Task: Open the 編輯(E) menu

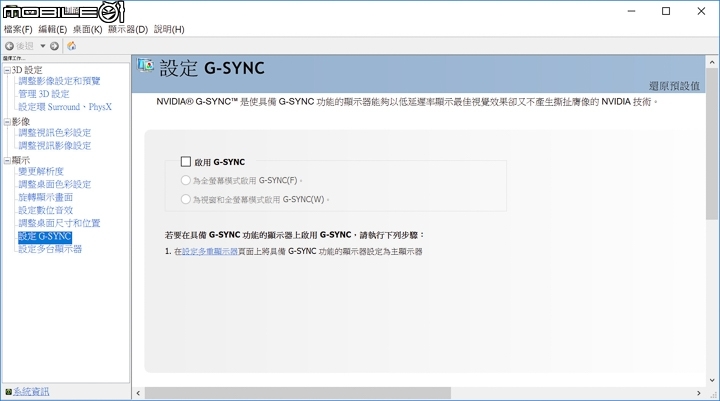Action: coord(52,29)
